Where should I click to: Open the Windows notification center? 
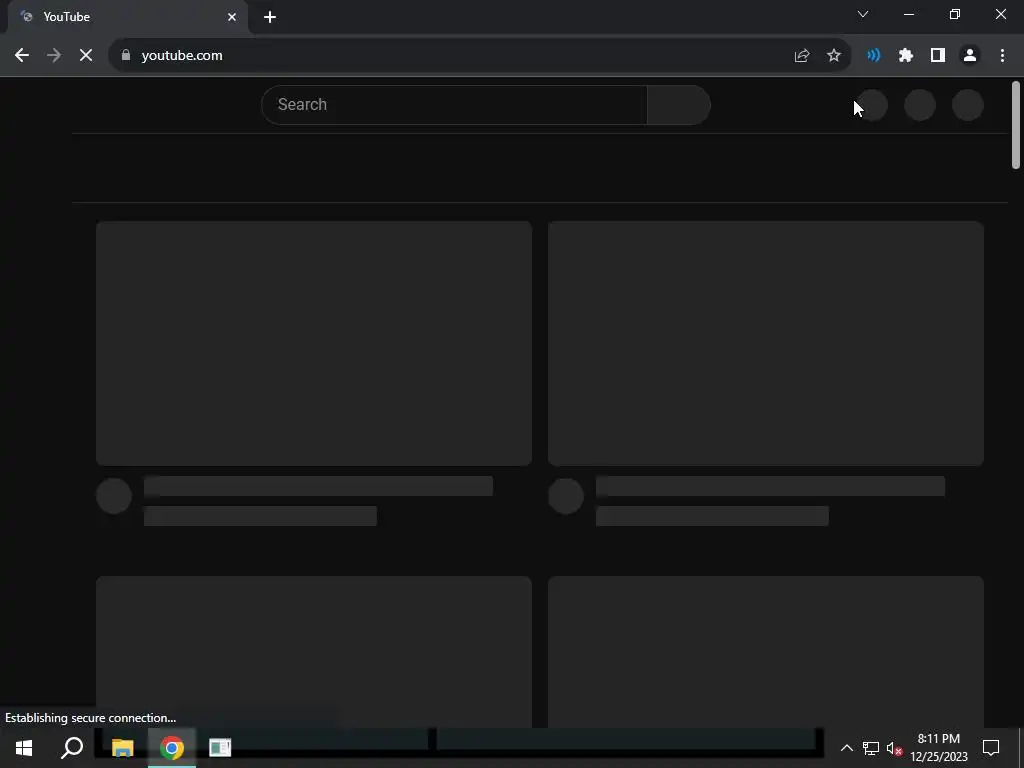991,748
